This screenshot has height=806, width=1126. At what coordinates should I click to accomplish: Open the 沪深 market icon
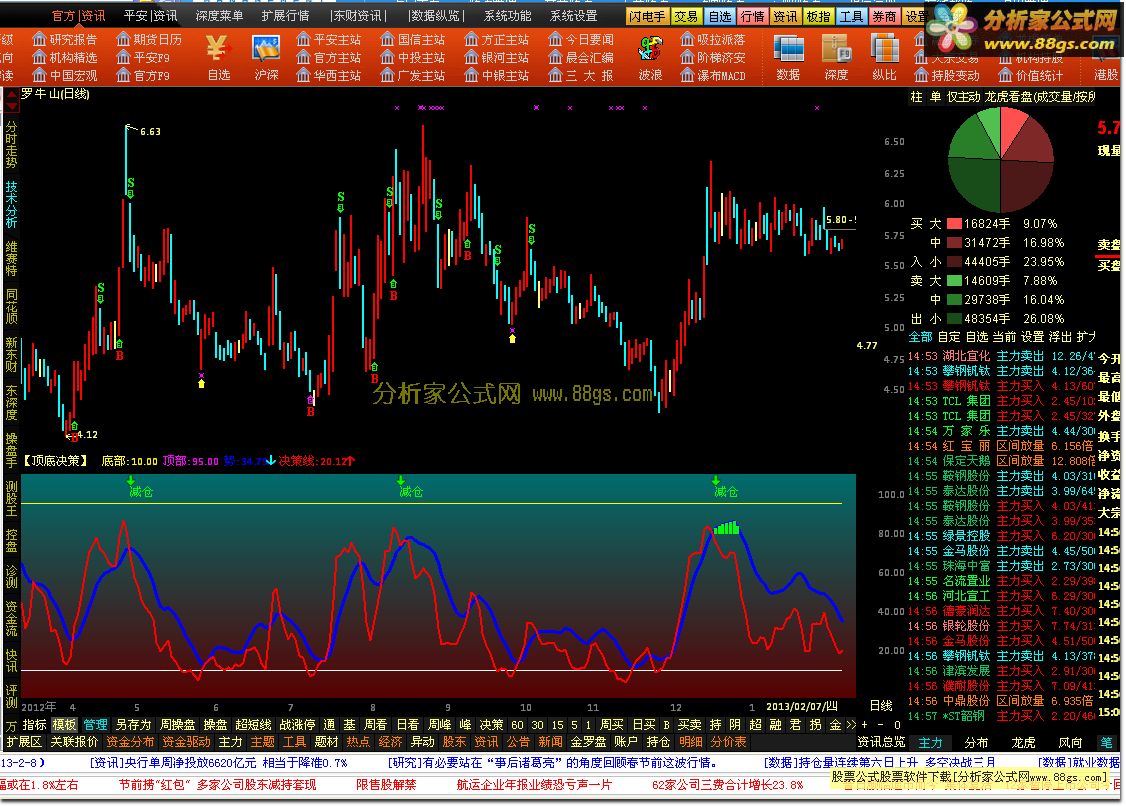tap(266, 56)
